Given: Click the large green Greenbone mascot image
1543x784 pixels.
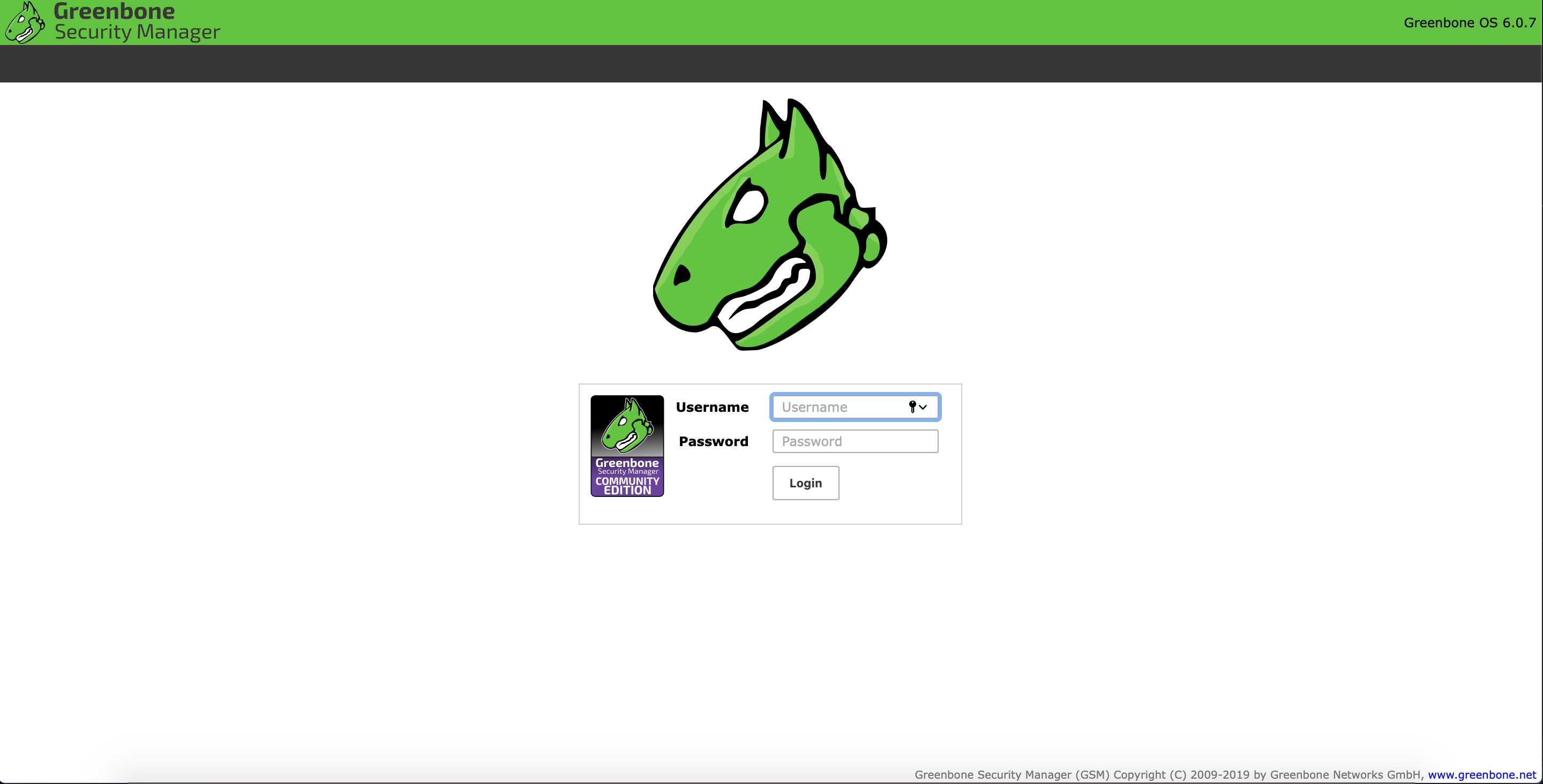Looking at the screenshot, I should [770, 224].
